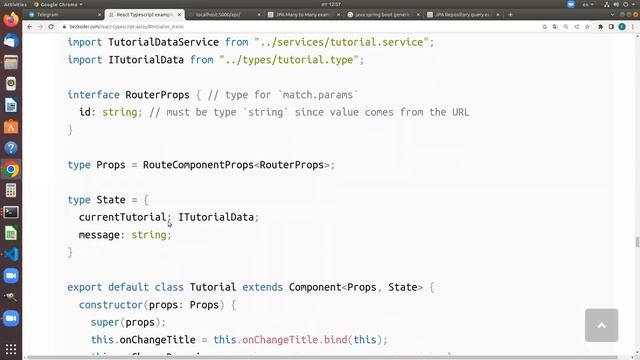Show Applications grid in the dock
640x360 pixels.
point(11,349)
